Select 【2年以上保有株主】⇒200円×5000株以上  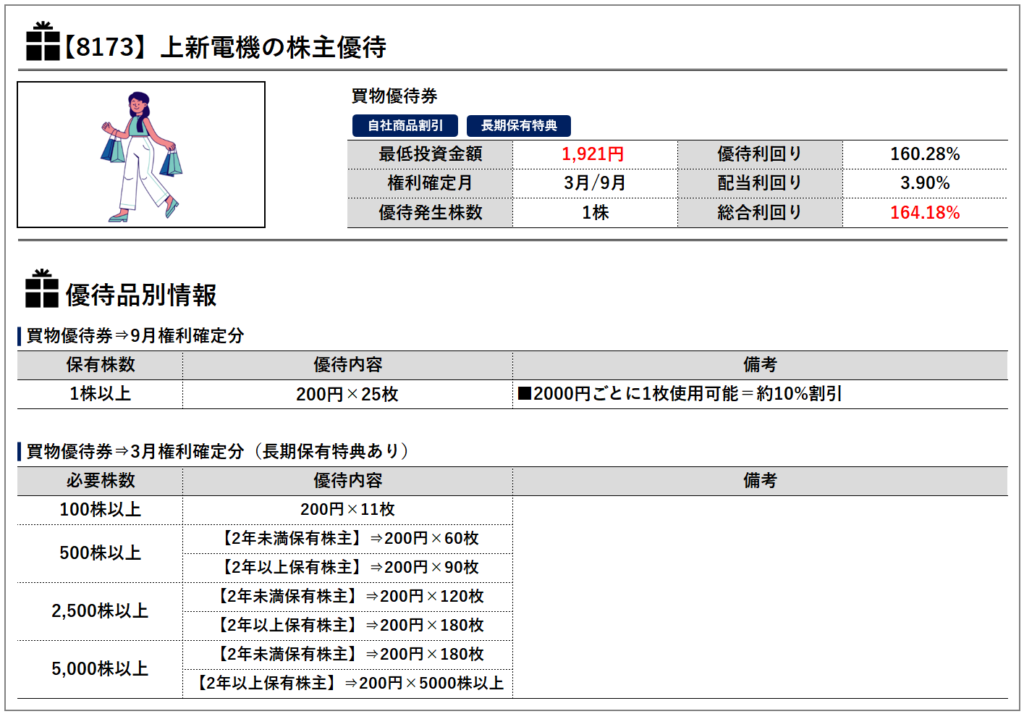[347, 683]
